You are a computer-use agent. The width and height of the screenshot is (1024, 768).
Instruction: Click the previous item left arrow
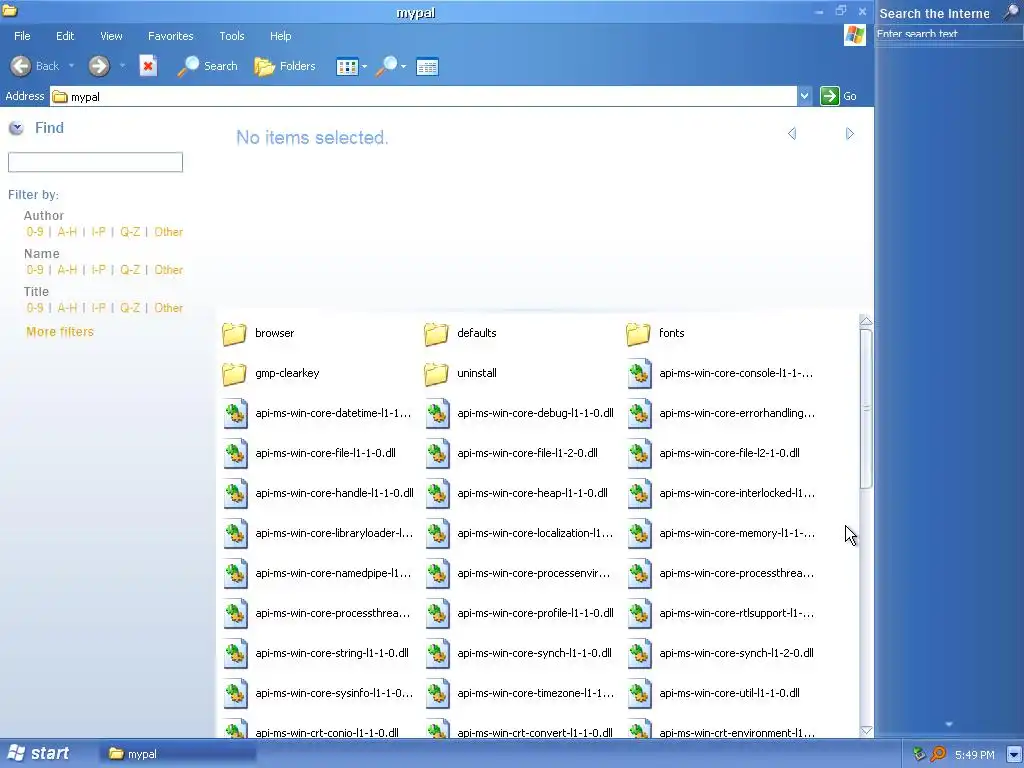pyautogui.click(x=792, y=134)
